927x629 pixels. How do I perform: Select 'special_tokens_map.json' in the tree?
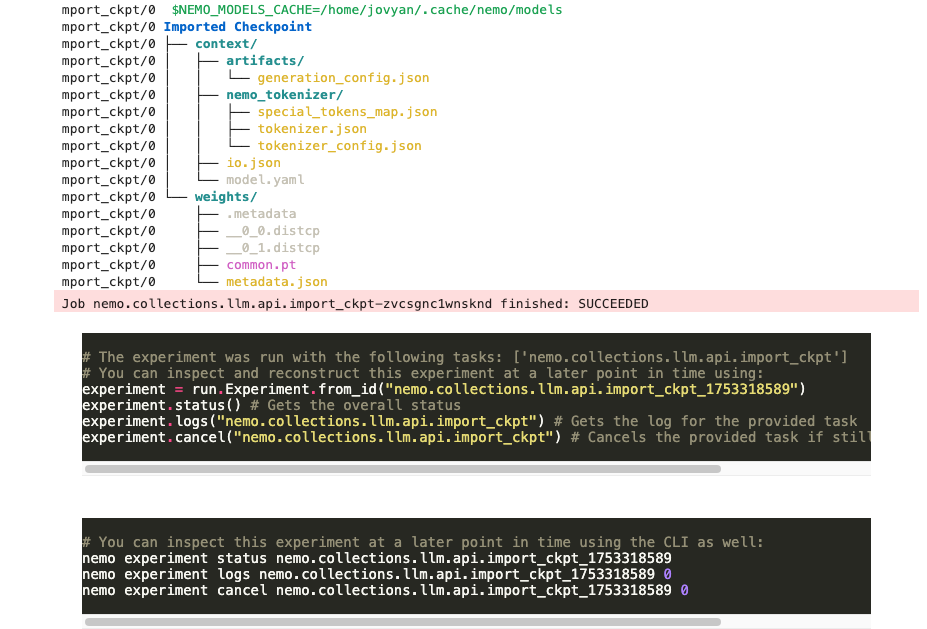[348, 112]
